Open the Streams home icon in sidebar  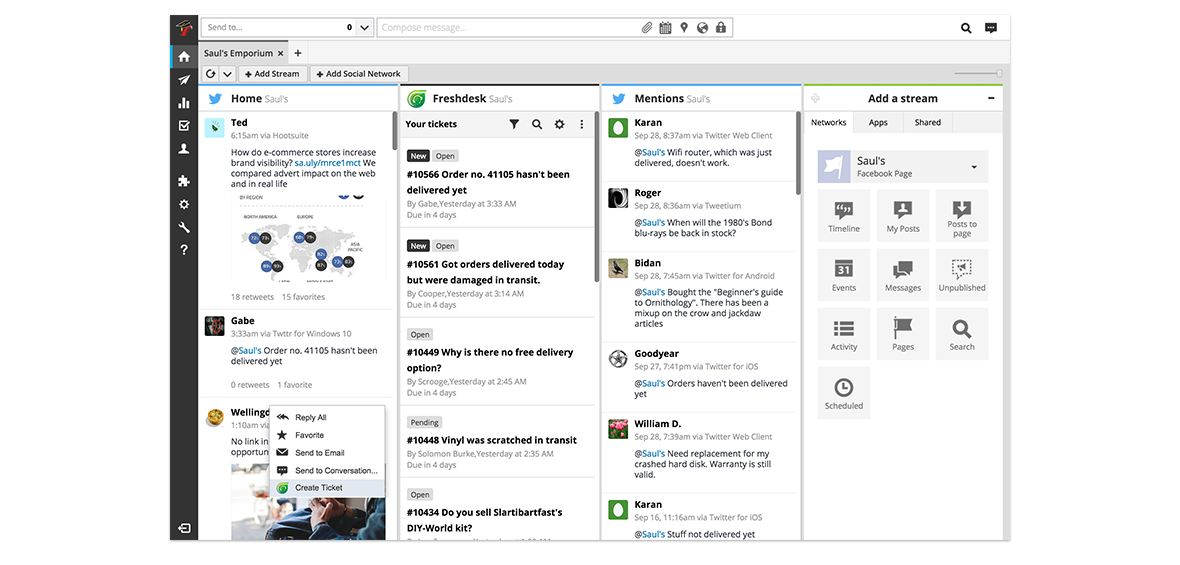184,56
